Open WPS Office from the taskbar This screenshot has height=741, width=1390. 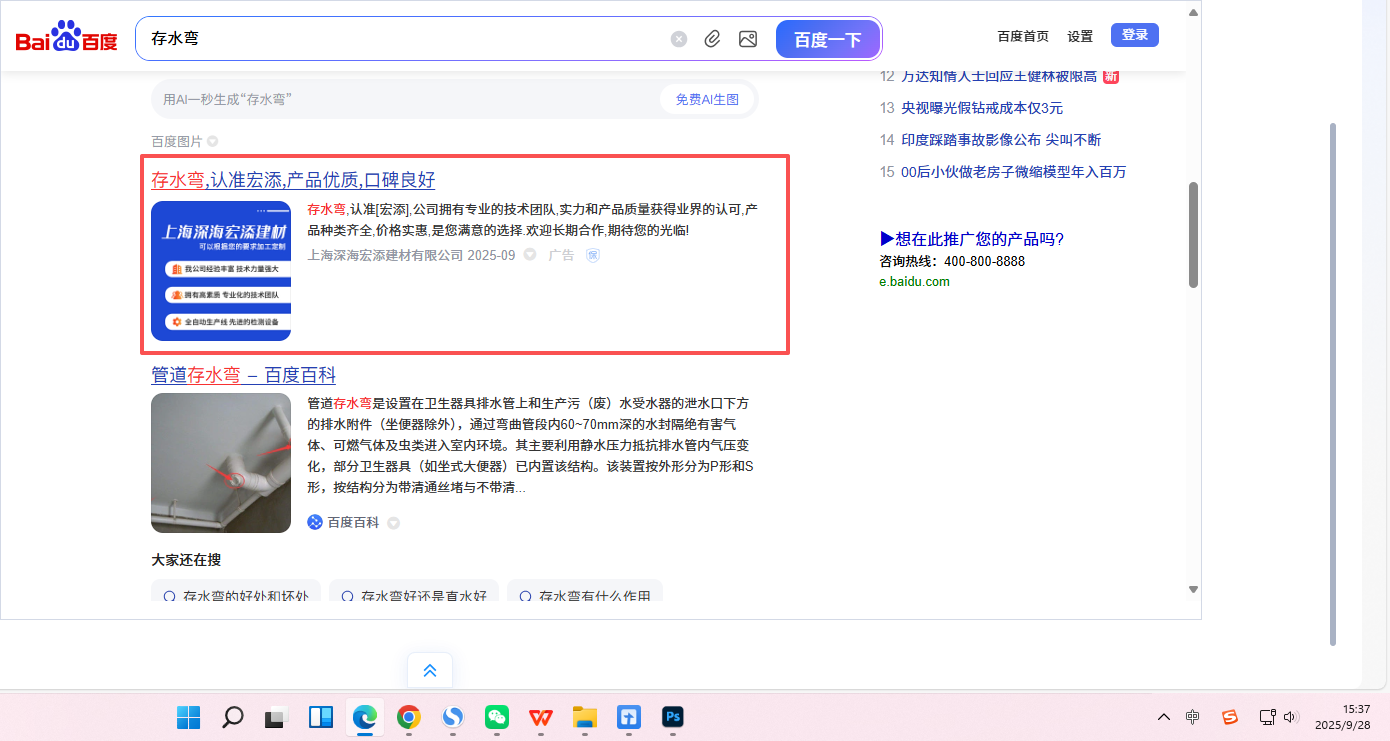coord(541,717)
